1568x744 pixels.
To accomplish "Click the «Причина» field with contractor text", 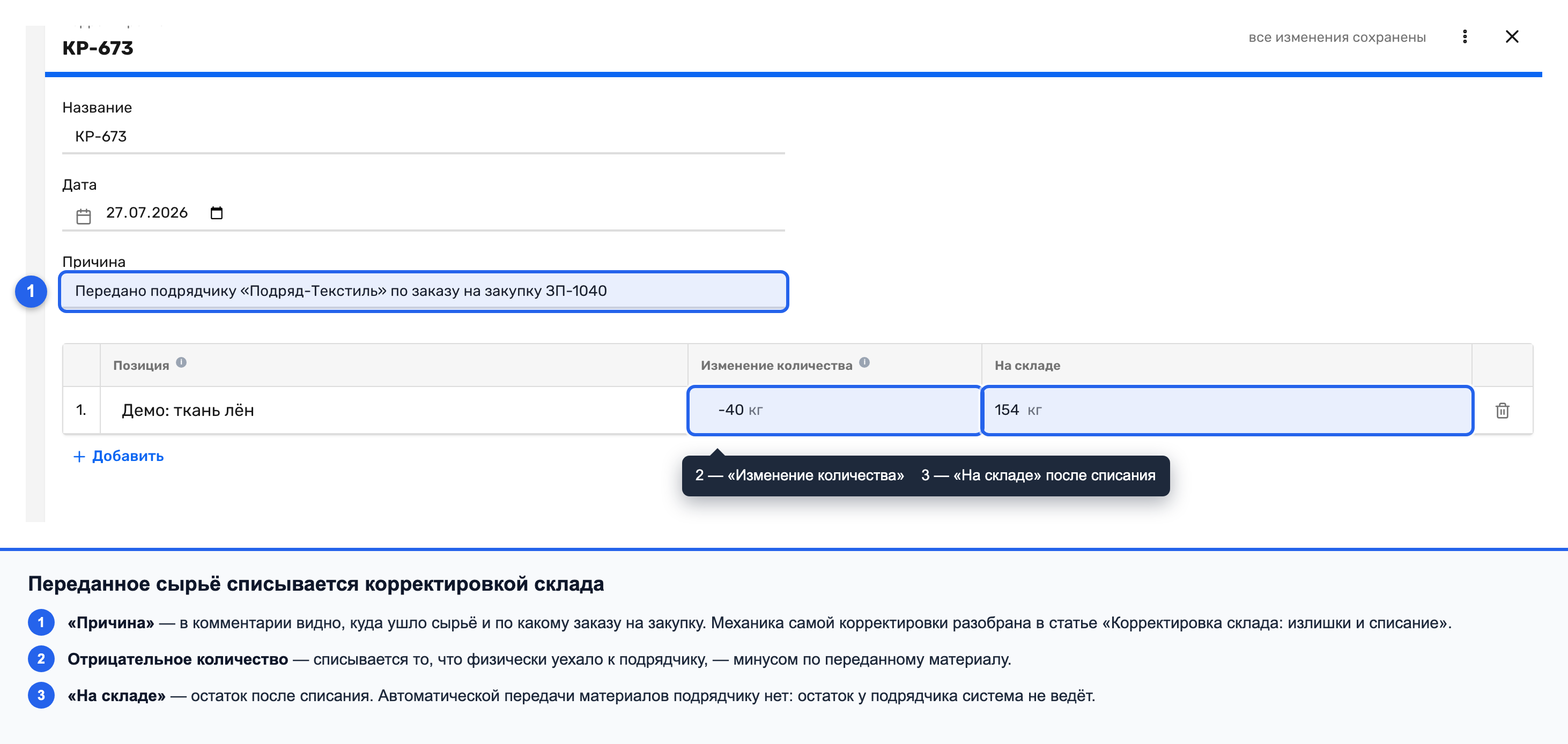I will coord(424,291).
